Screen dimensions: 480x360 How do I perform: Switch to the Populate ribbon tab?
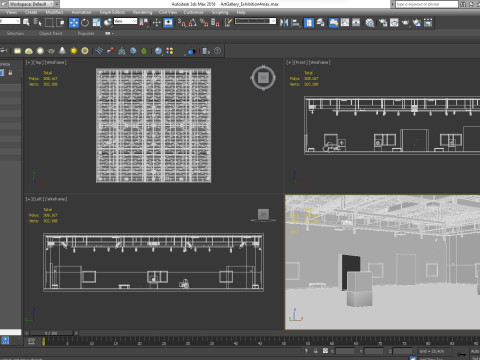(86, 33)
